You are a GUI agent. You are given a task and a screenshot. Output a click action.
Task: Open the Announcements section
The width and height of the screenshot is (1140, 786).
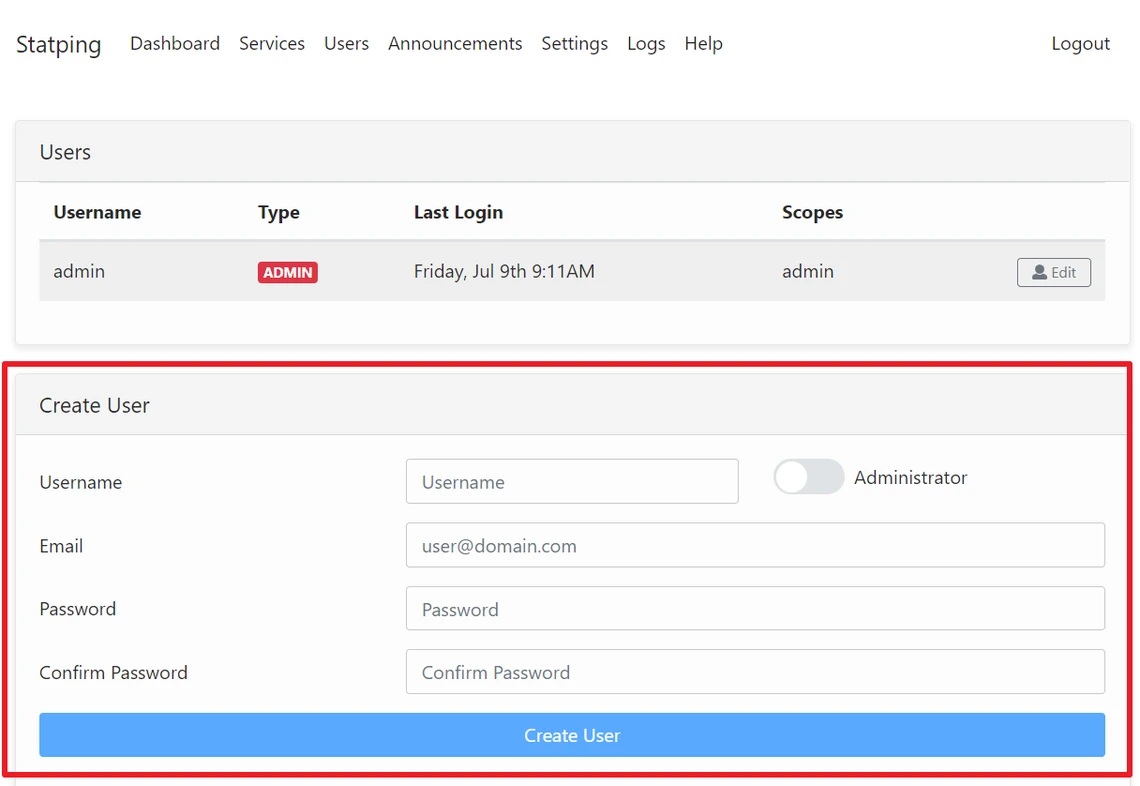(455, 44)
